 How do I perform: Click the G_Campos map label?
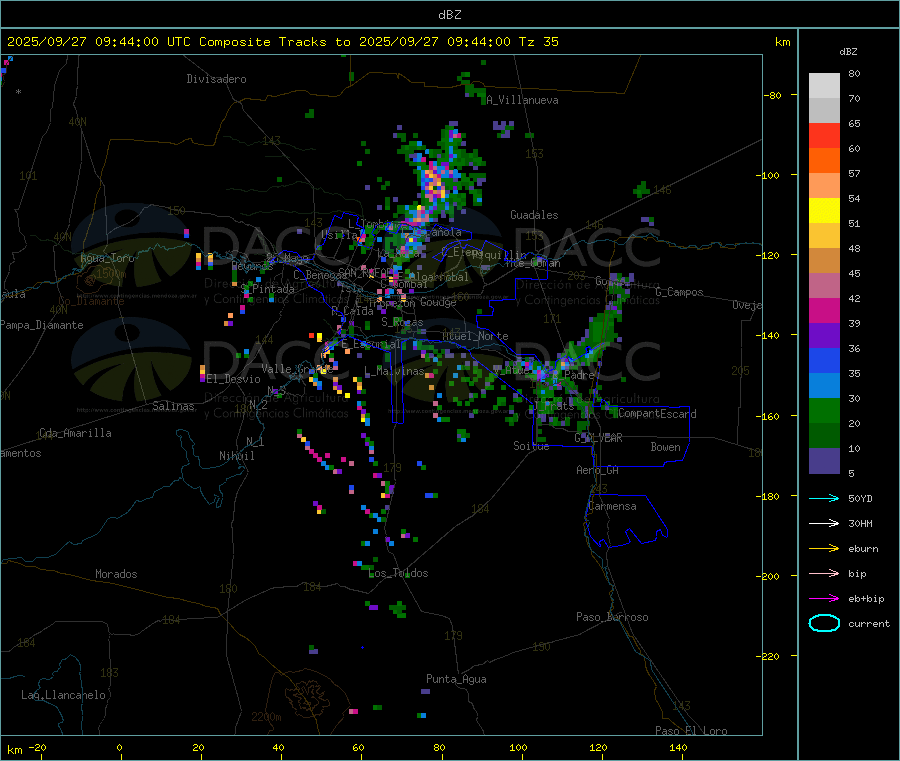(x=679, y=292)
